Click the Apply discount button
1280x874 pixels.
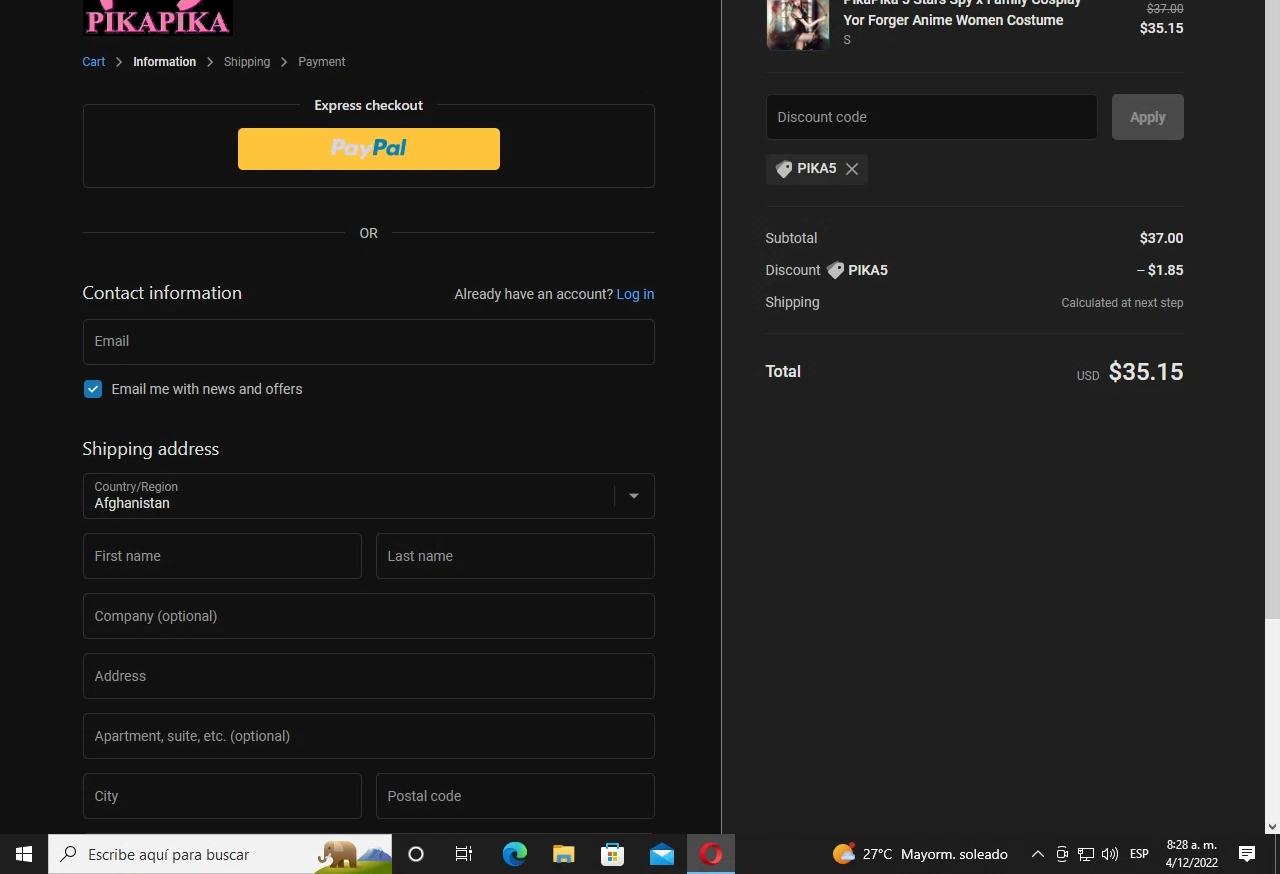[x=1147, y=117]
